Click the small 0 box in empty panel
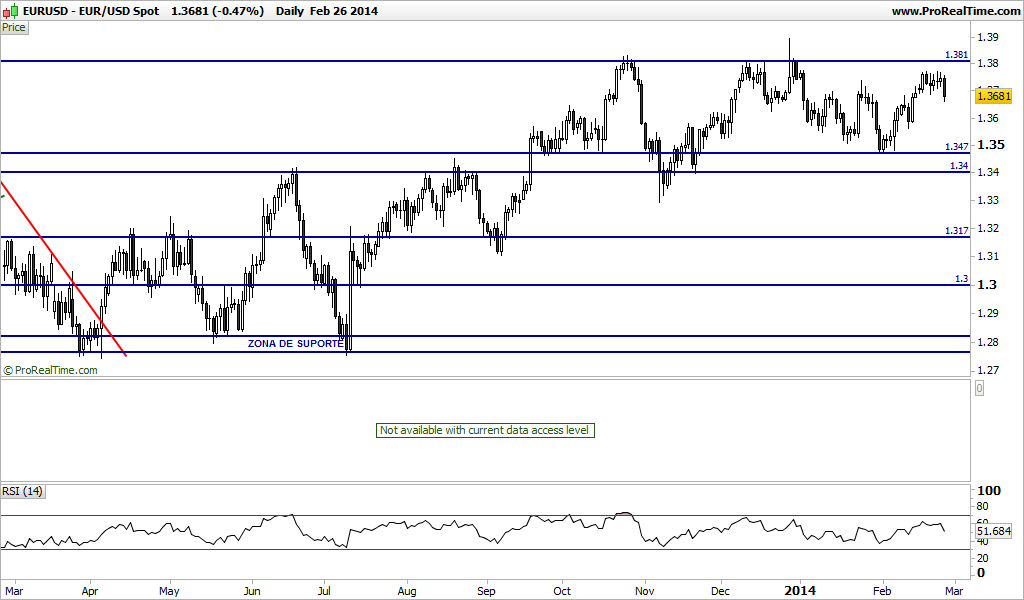Screen dimensions: 1024x600 [x=979, y=388]
